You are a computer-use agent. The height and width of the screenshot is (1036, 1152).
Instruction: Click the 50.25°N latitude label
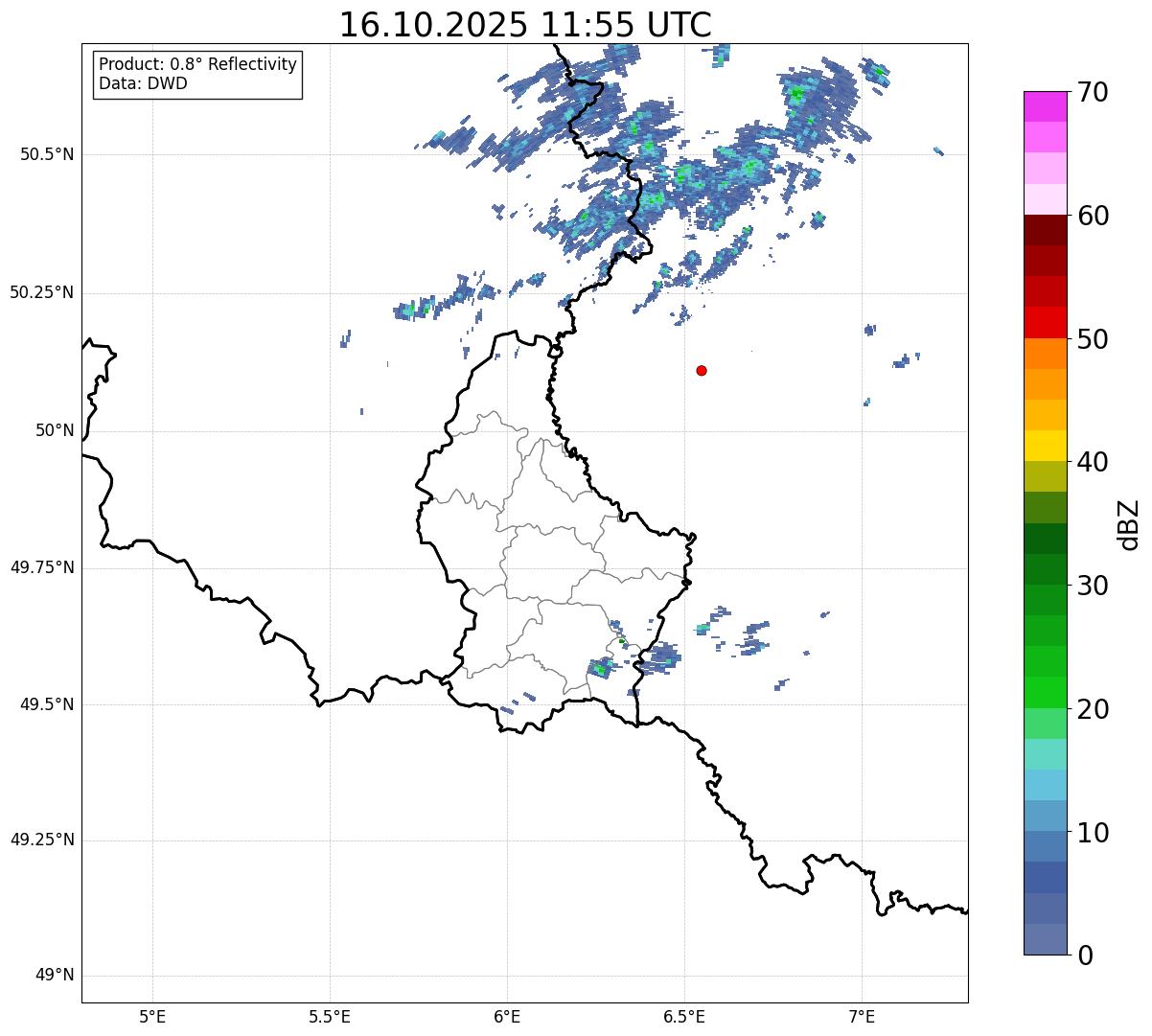click(42, 292)
